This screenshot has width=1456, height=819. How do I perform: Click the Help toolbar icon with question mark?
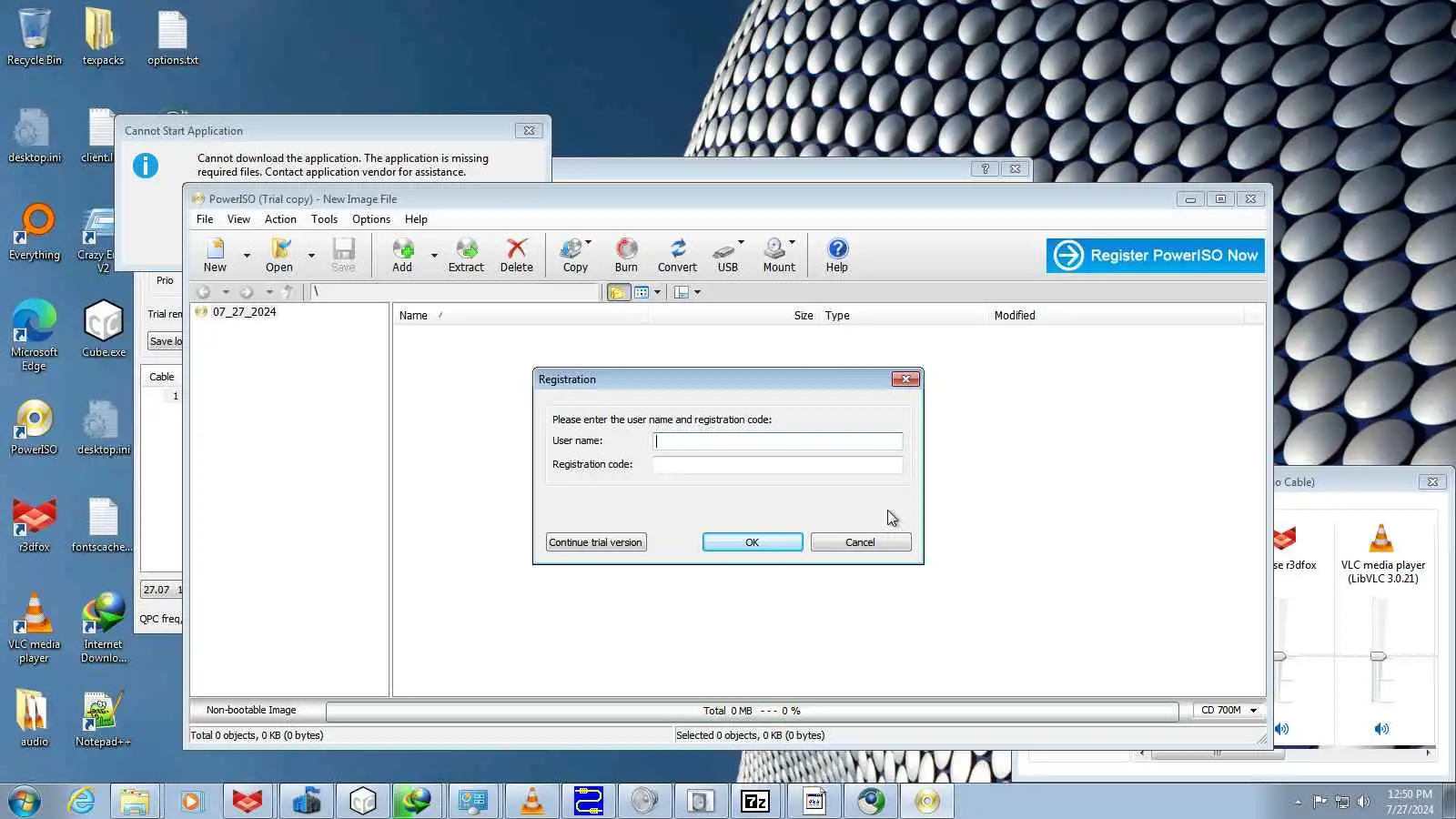(x=837, y=255)
